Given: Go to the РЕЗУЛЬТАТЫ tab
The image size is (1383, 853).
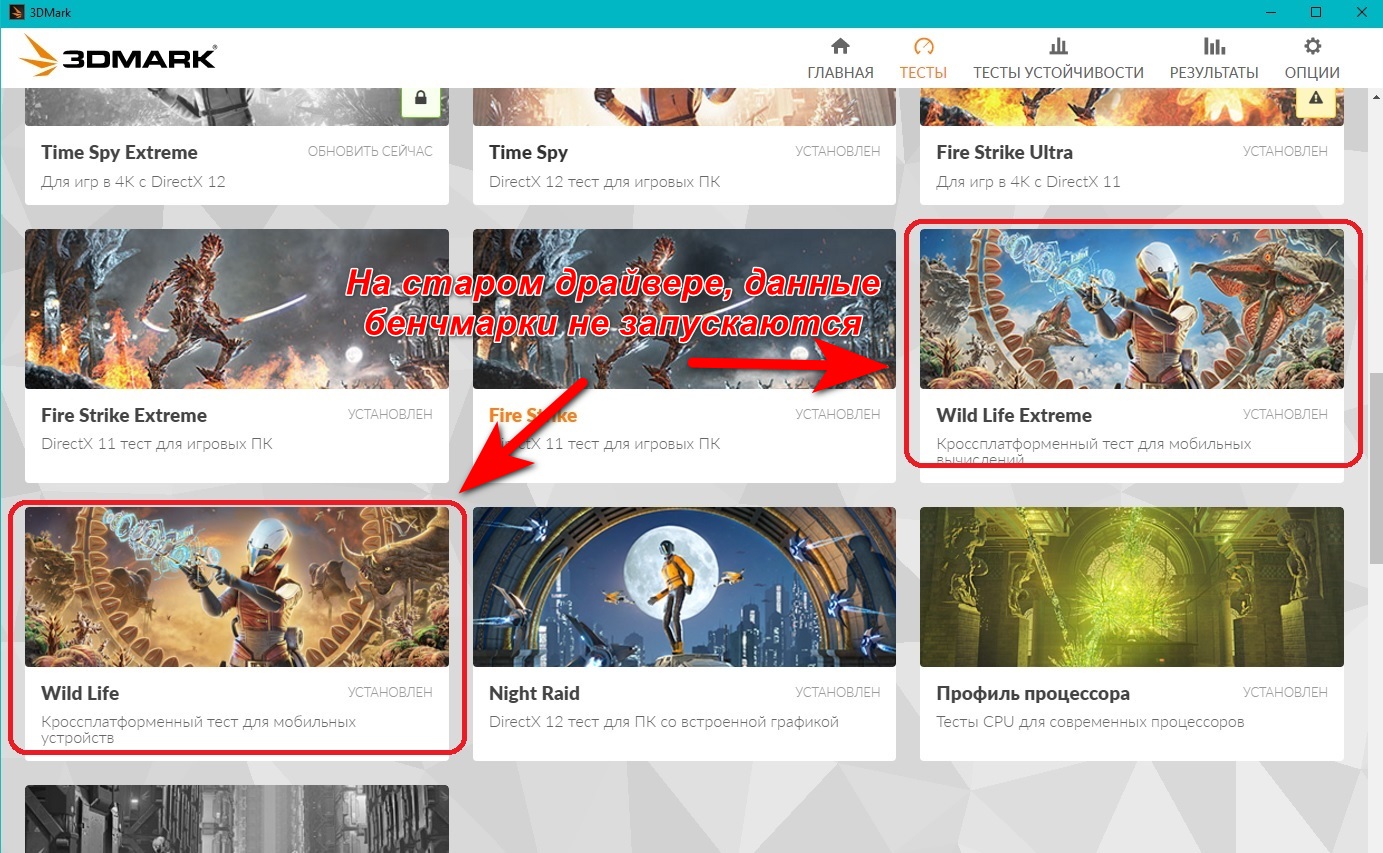Looking at the screenshot, I should (1214, 59).
